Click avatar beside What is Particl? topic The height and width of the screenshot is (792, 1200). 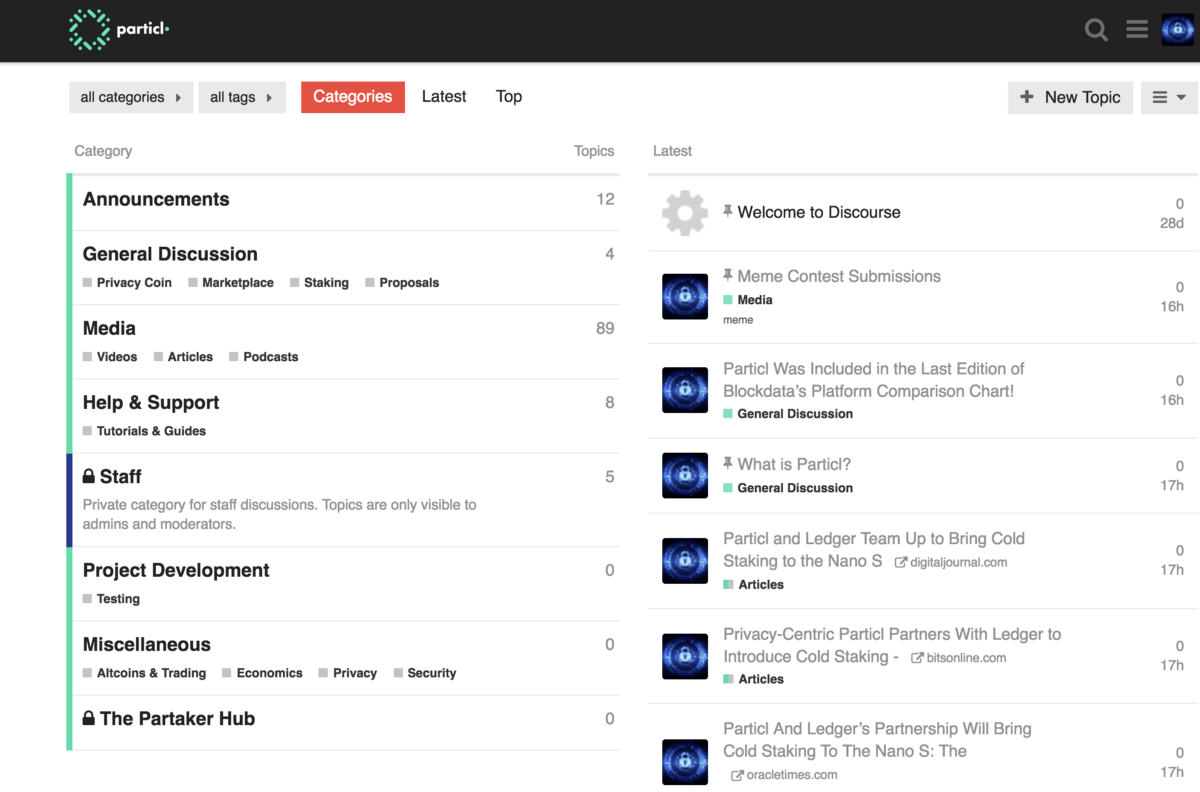pyautogui.click(x=685, y=475)
